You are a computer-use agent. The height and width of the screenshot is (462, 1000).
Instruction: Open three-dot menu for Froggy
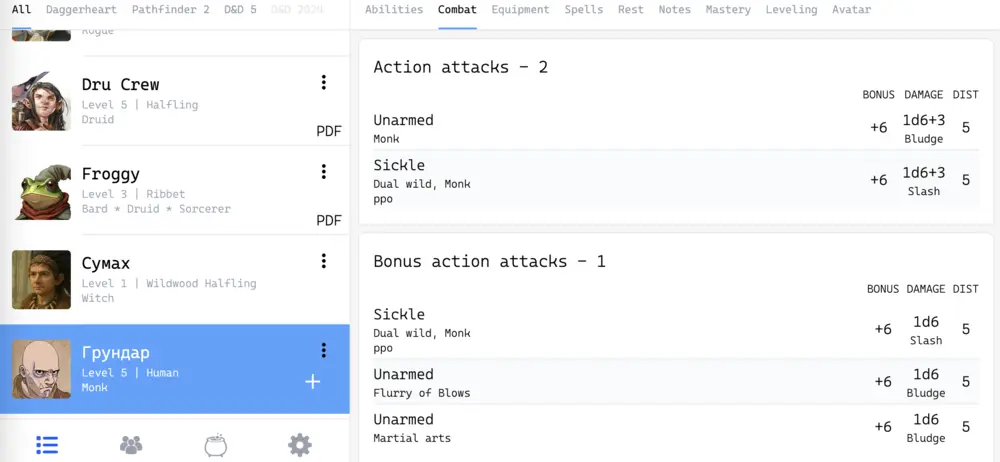coord(323,172)
